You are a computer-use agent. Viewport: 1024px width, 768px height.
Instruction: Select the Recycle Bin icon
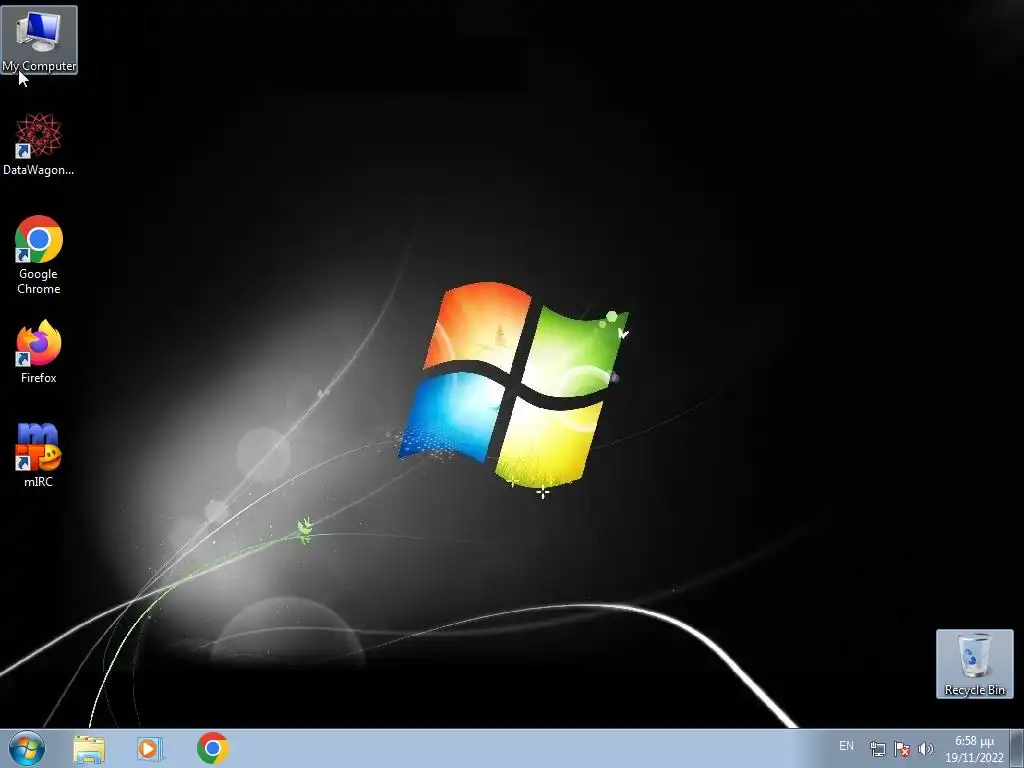[x=974, y=664]
